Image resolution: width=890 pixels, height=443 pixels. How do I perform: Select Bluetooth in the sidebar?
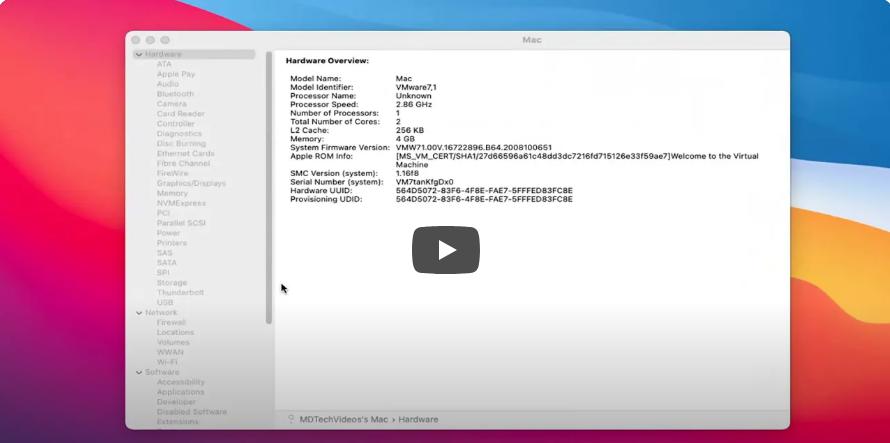click(175, 94)
